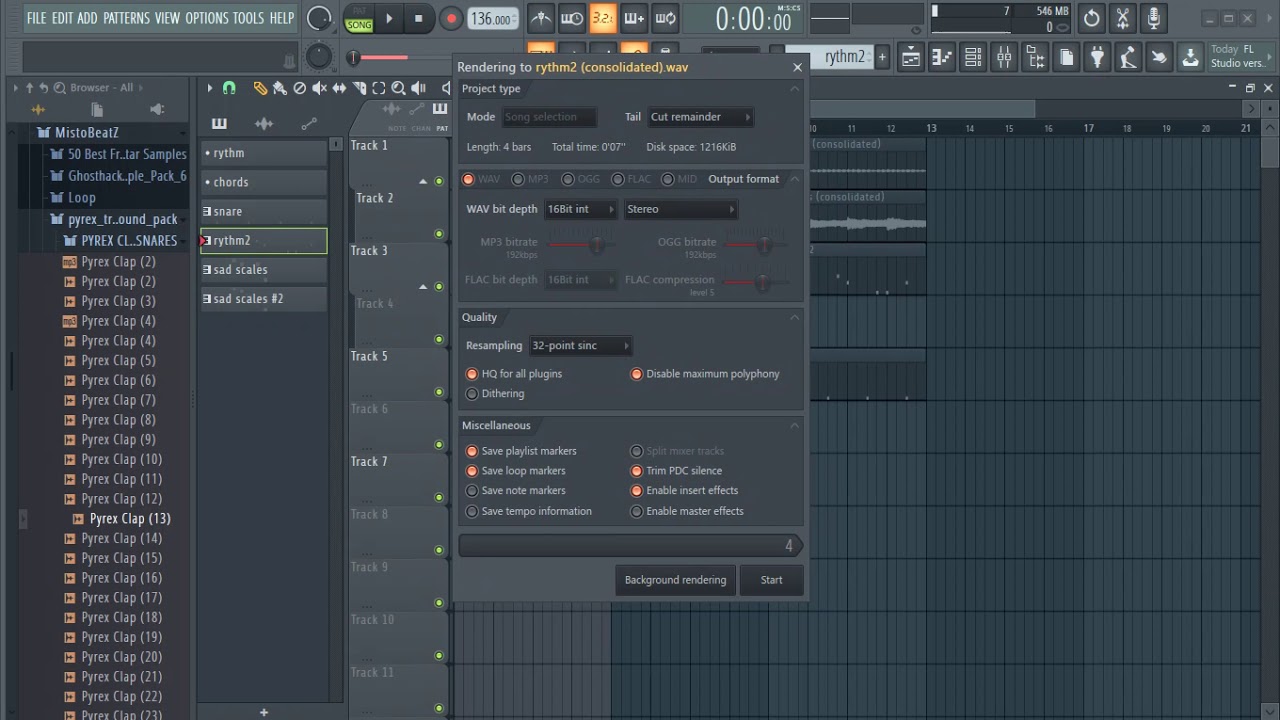Collapse the Quality section
This screenshot has width=1280, height=720.
click(795, 317)
